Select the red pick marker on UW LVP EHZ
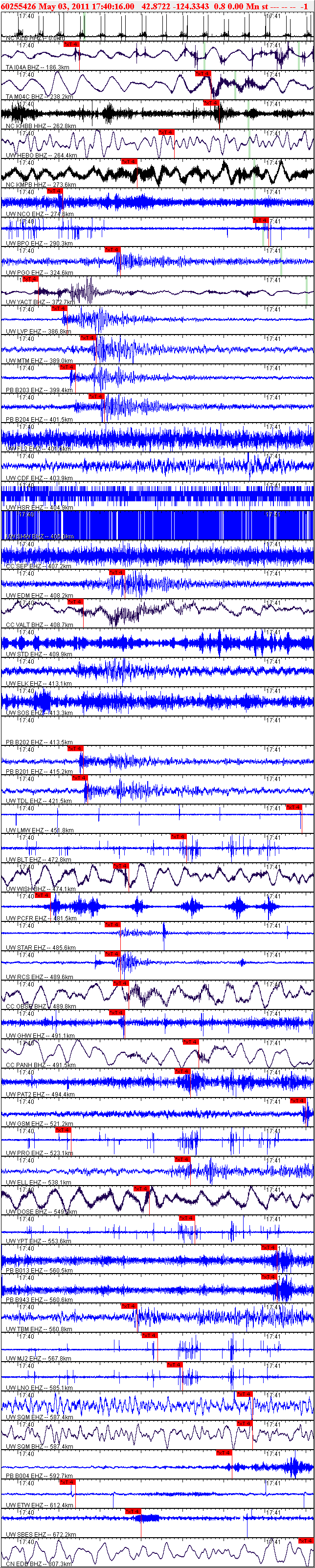This screenshot has width=315, height=1568. tap(59, 309)
